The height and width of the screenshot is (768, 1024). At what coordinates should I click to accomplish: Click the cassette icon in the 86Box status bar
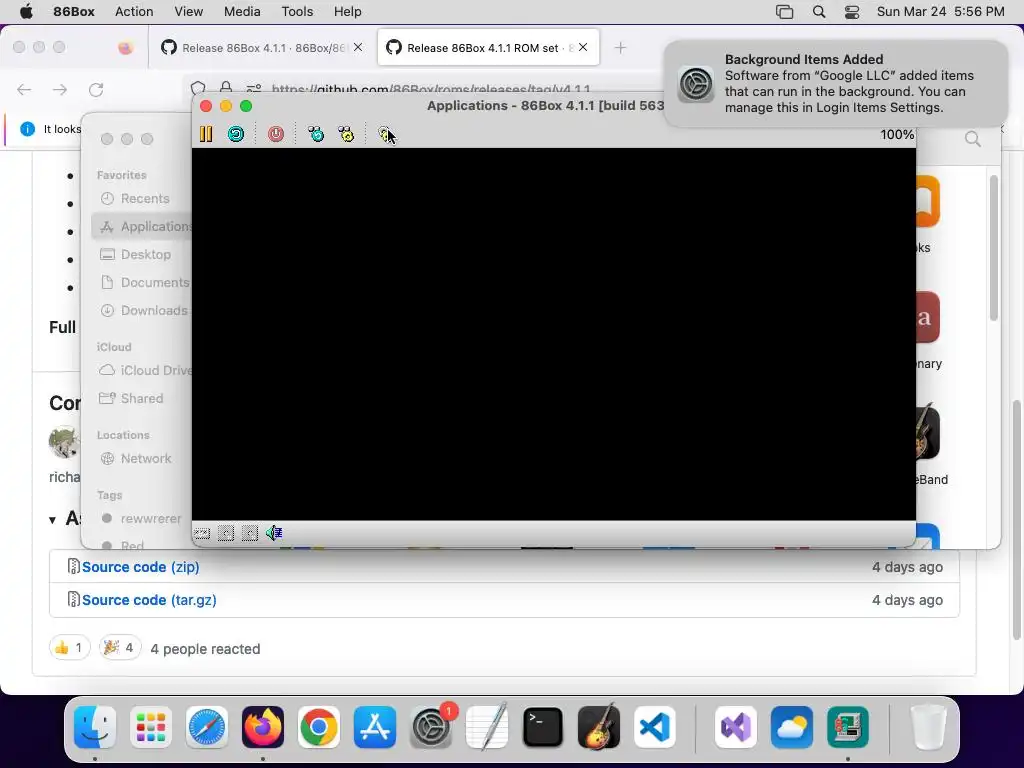(x=202, y=534)
